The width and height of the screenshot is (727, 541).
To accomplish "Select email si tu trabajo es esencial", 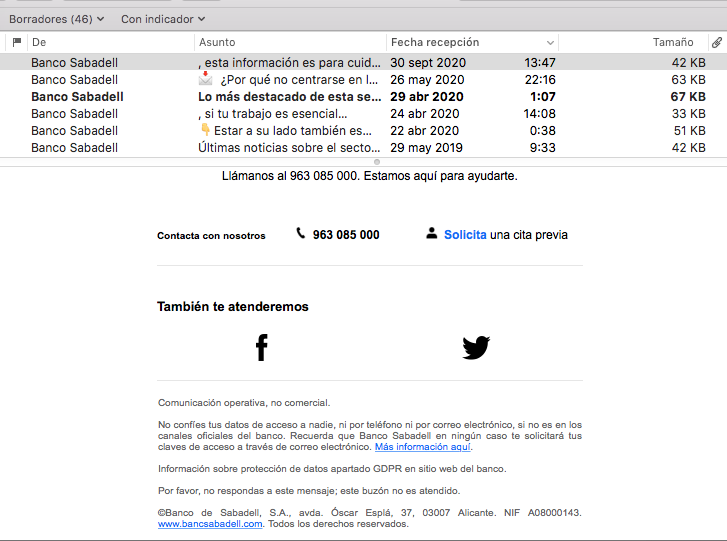I will click(364, 114).
